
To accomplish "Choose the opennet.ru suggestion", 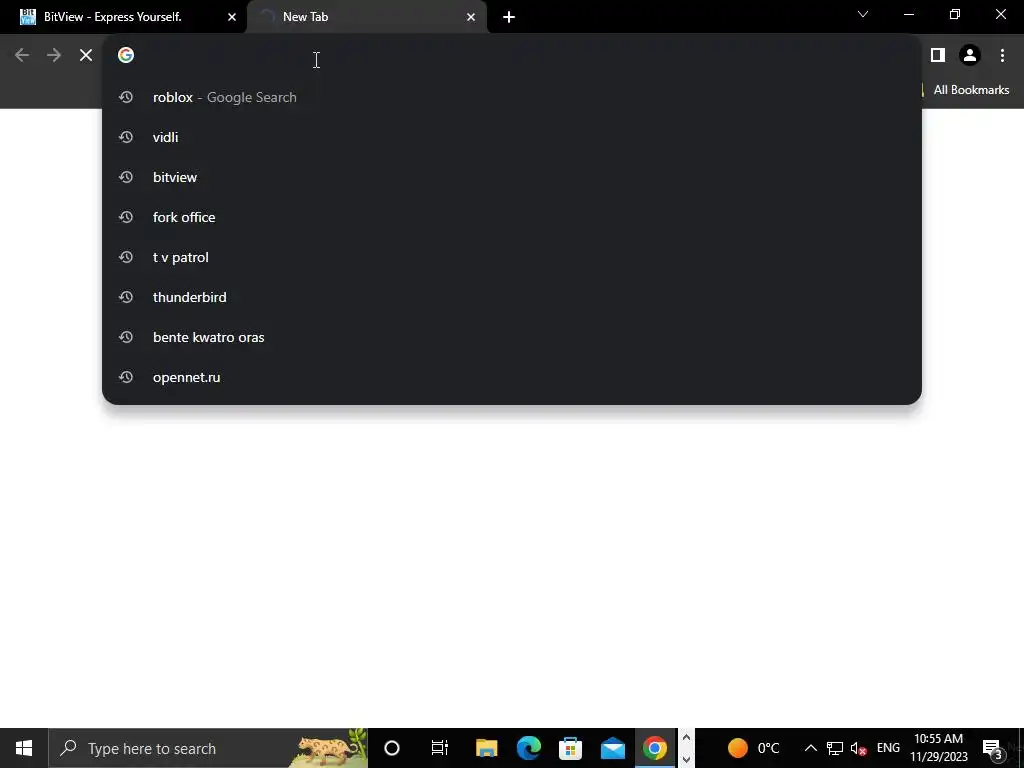I will pyautogui.click(x=512, y=377).
